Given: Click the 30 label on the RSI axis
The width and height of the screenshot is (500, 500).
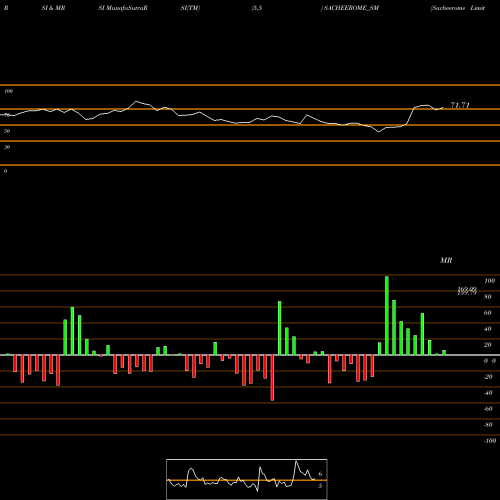Looking at the screenshot, I should (7, 147).
